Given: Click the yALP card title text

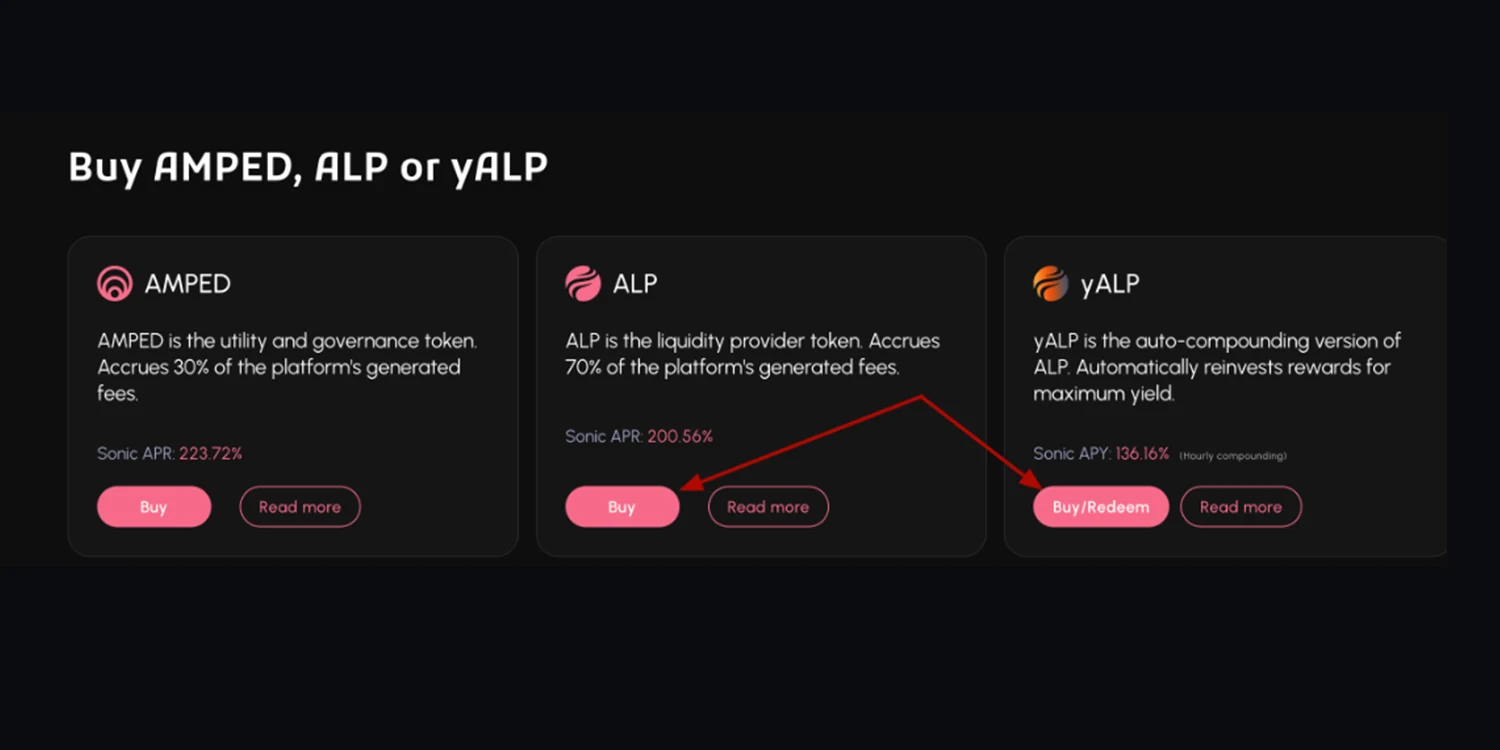Looking at the screenshot, I should [x=1110, y=284].
